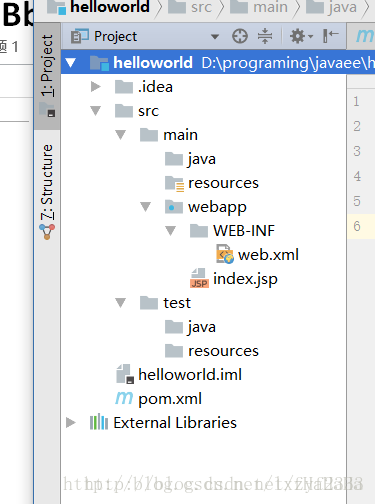Expand the .idea folder arrow
This screenshot has height=504, width=375.
(x=96, y=87)
